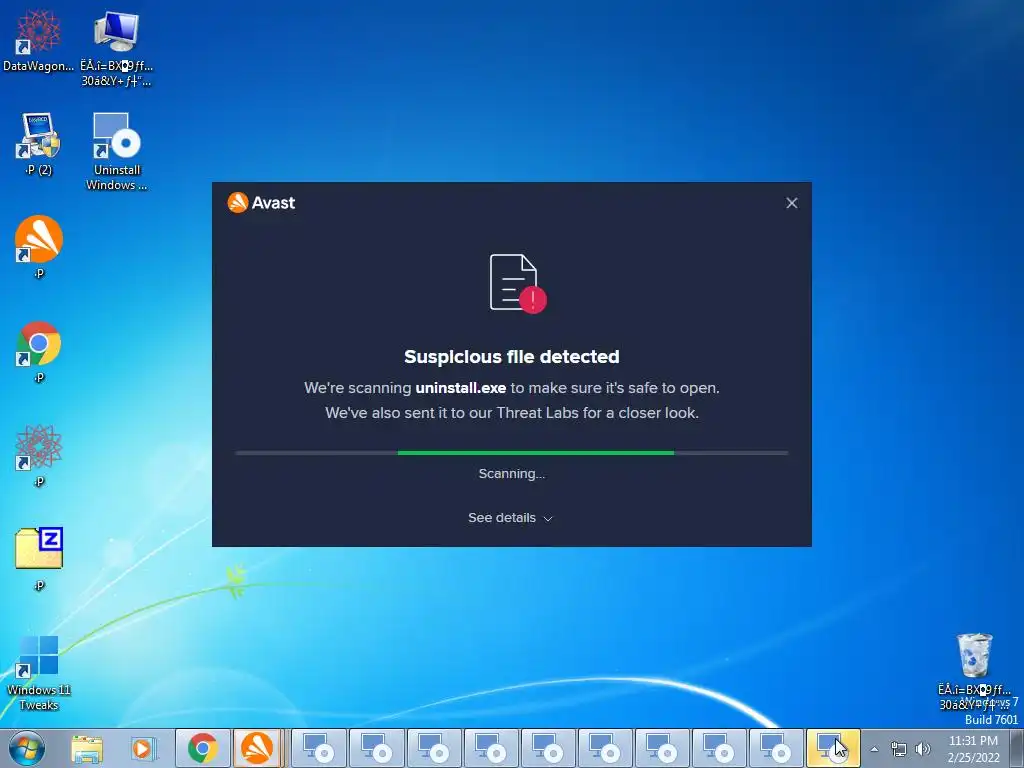Show hidden system tray icons
The height and width of the screenshot is (768, 1024).
coord(874,750)
